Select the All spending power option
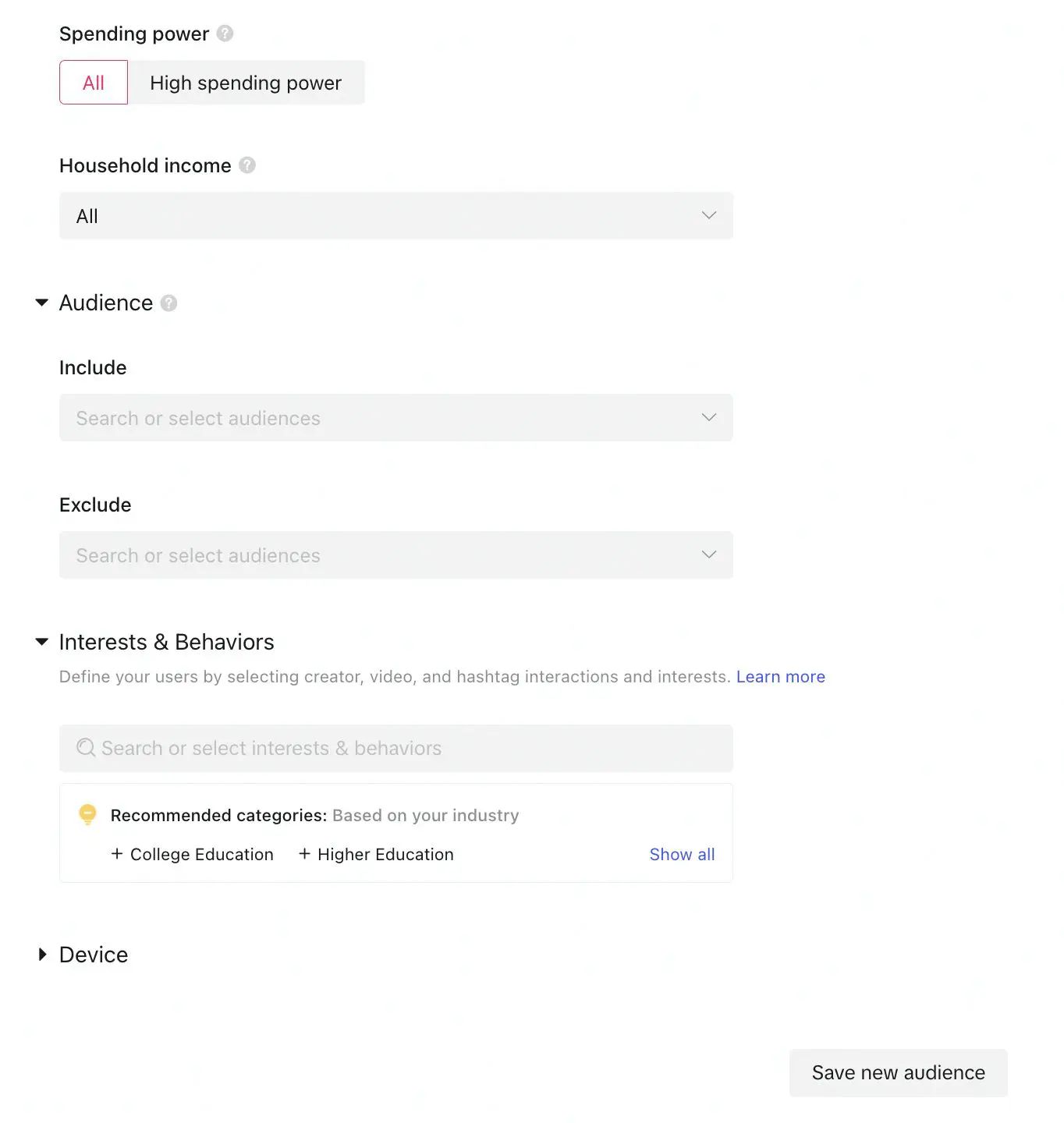The image size is (1064, 1123). pyautogui.click(x=94, y=83)
